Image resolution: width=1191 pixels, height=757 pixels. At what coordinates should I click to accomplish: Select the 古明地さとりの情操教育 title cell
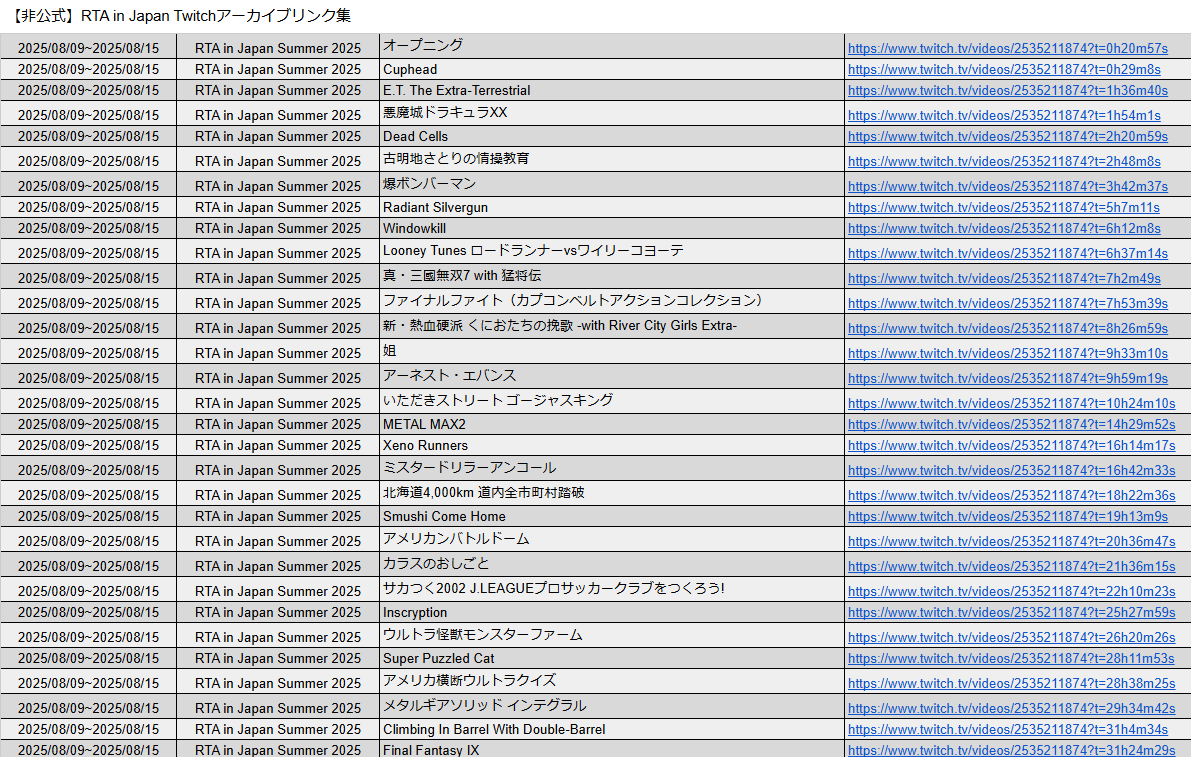tap(611, 159)
